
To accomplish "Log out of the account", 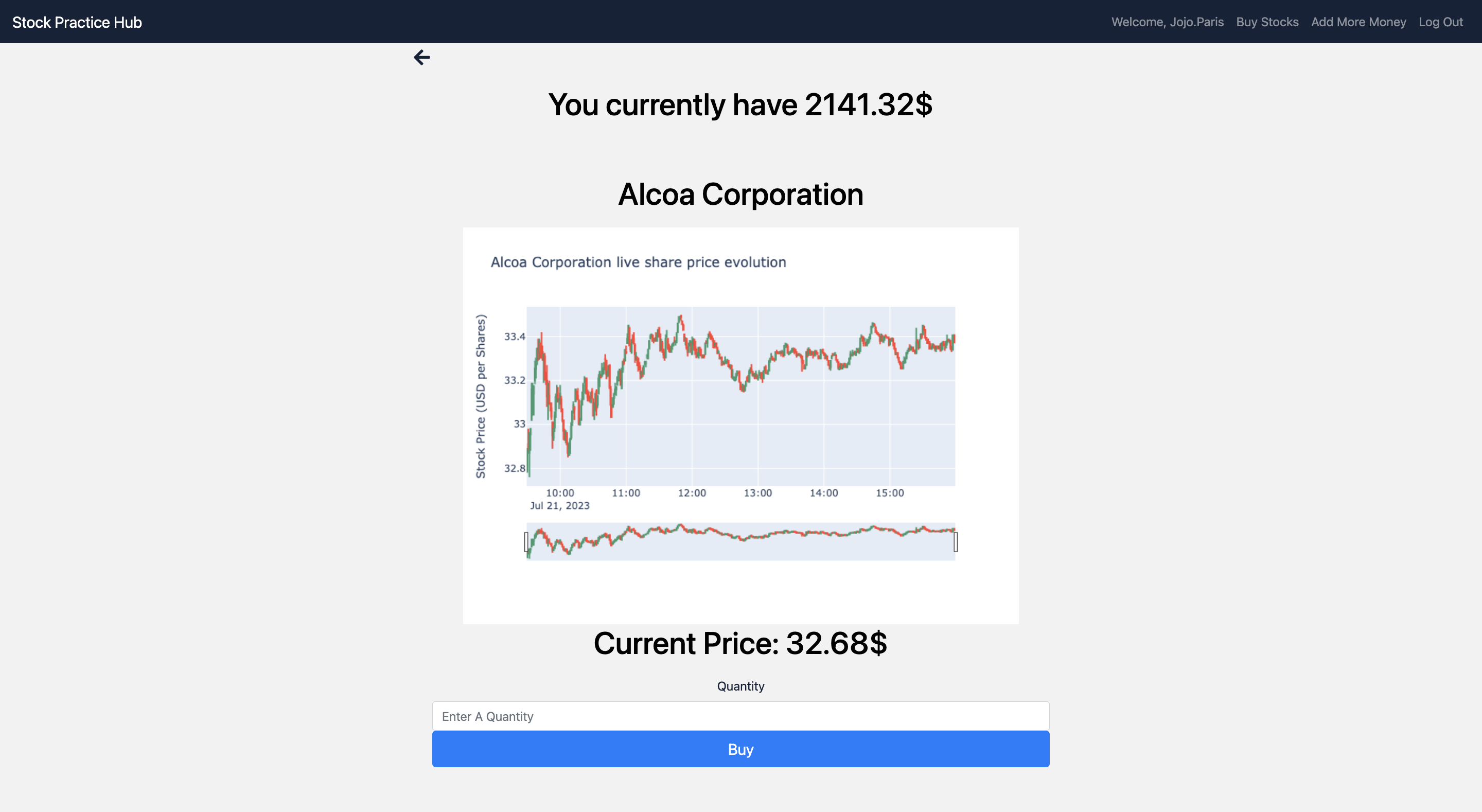I will (x=1441, y=22).
